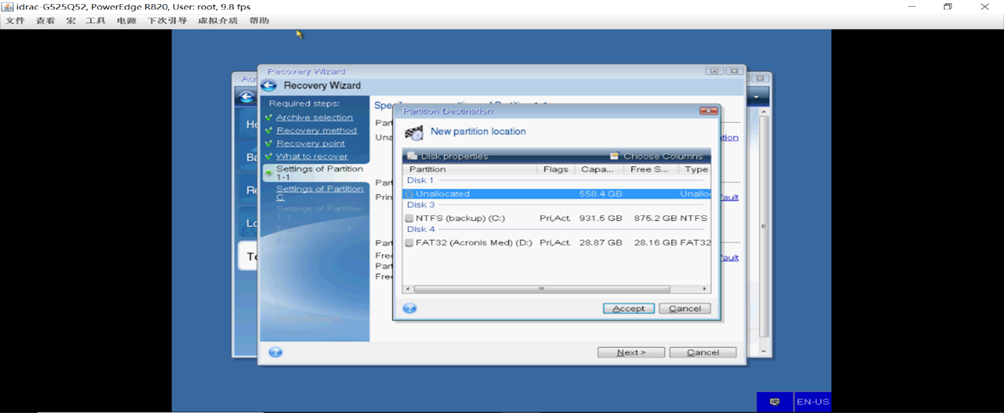This screenshot has width=1004, height=413.
Task: Maximize the Recovery Wizard window
Action: (x=715, y=71)
